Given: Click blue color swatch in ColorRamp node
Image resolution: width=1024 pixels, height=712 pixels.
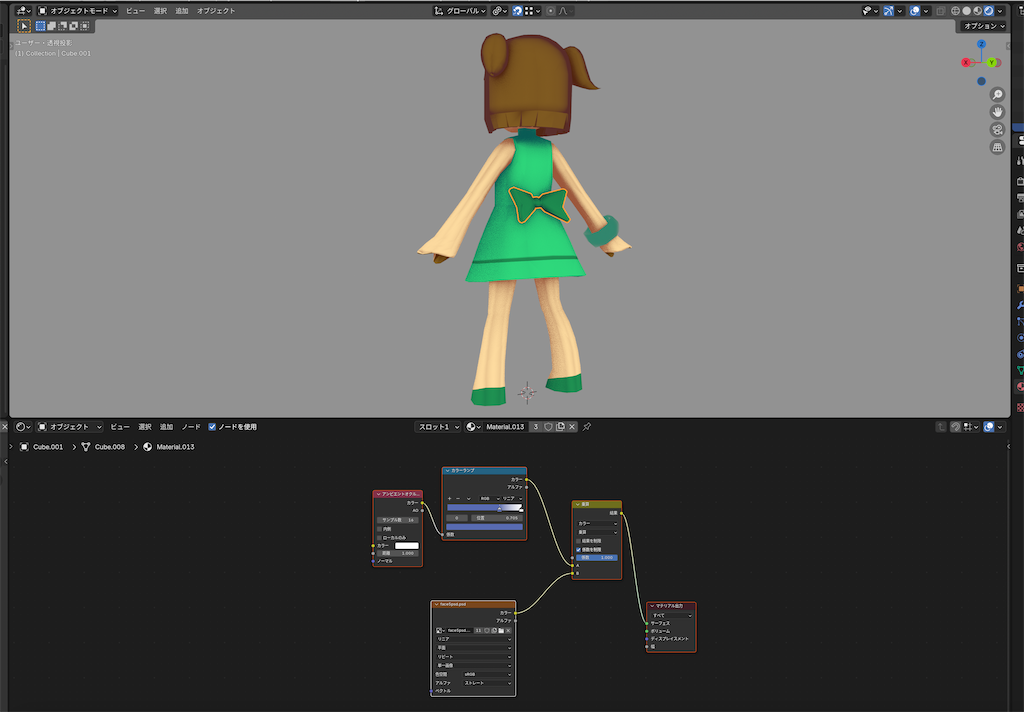Looking at the screenshot, I should point(485,526).
